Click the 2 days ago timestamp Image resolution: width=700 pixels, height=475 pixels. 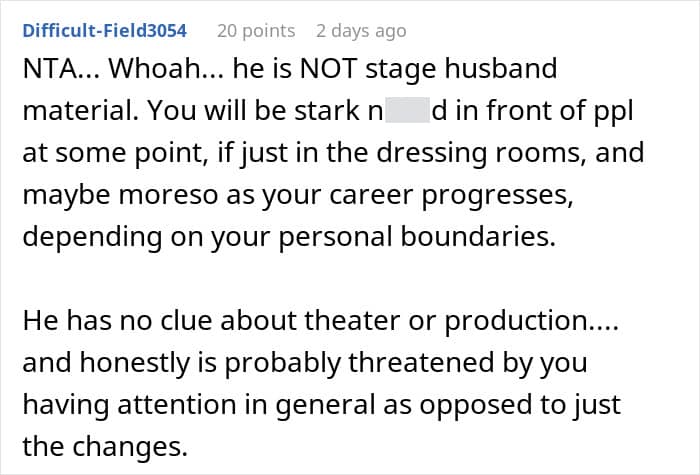[x=360, y=31]
